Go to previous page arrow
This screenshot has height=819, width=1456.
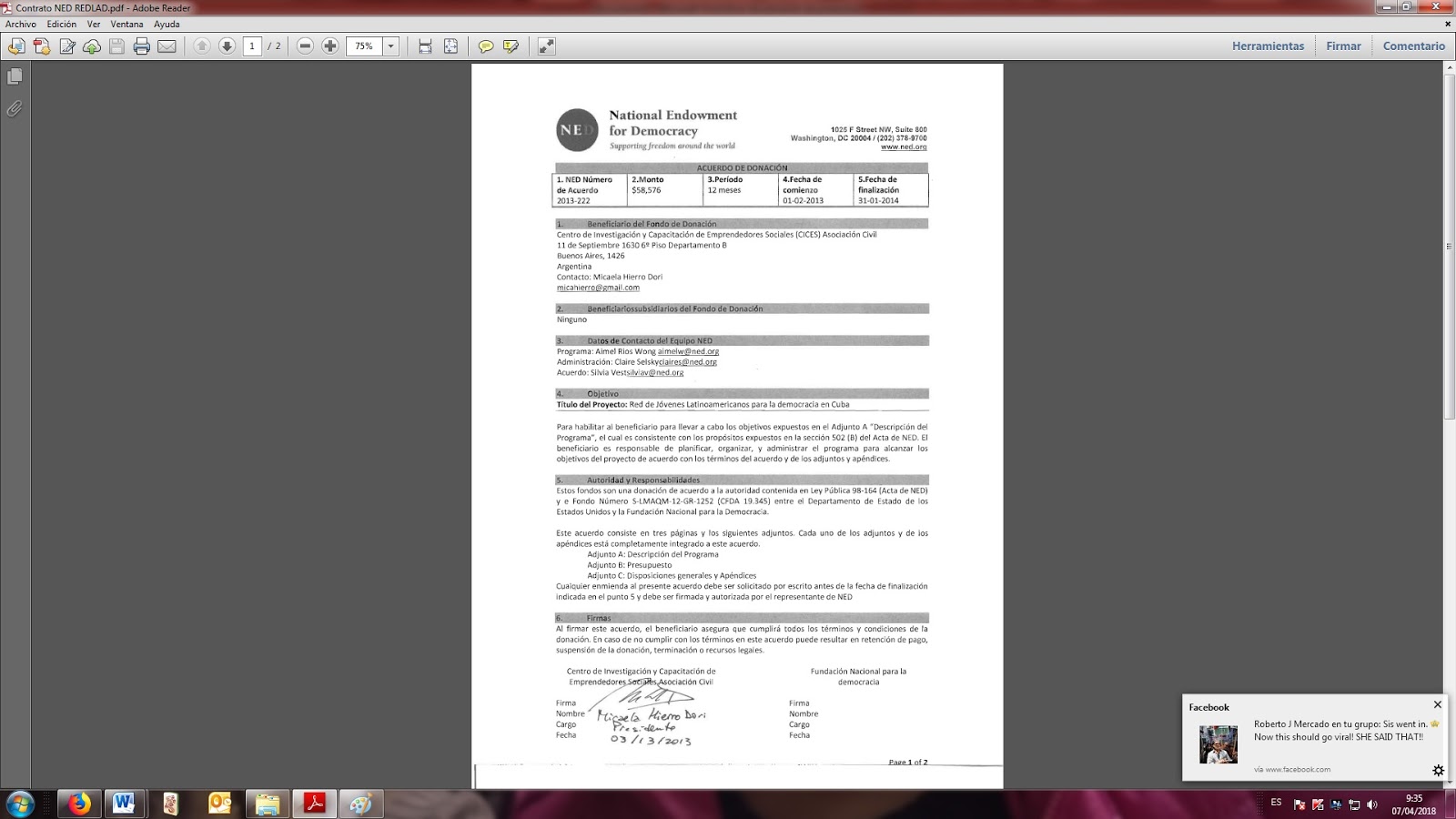(202, 46)
